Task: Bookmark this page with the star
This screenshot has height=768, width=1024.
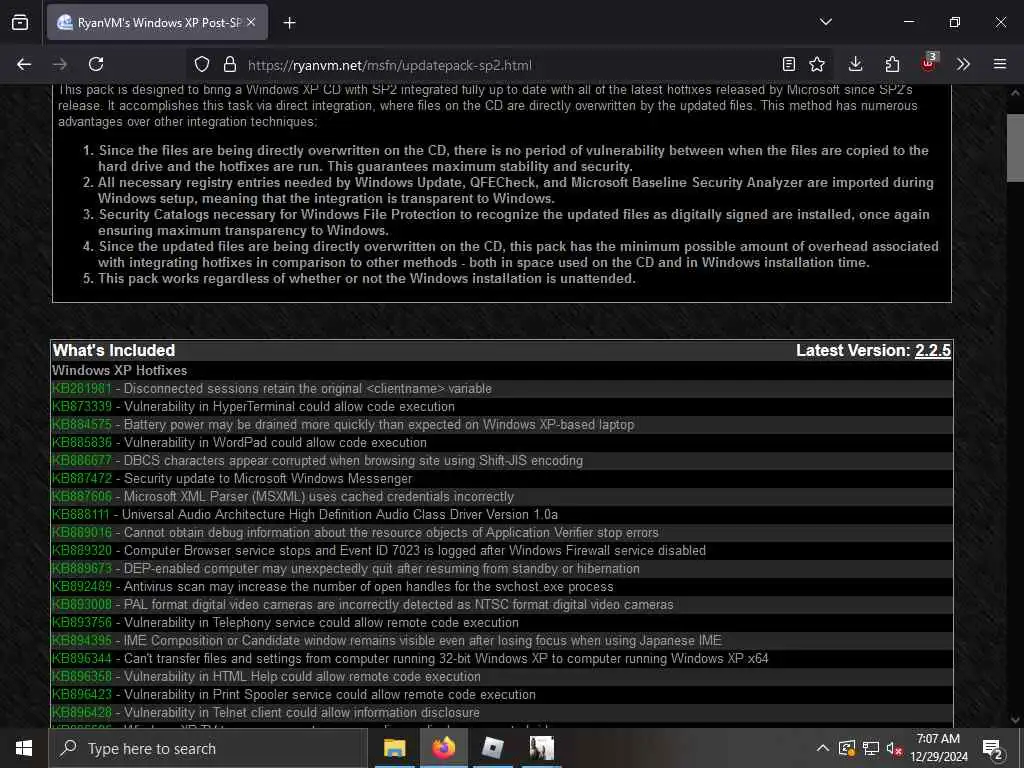Action: point(817,64)
